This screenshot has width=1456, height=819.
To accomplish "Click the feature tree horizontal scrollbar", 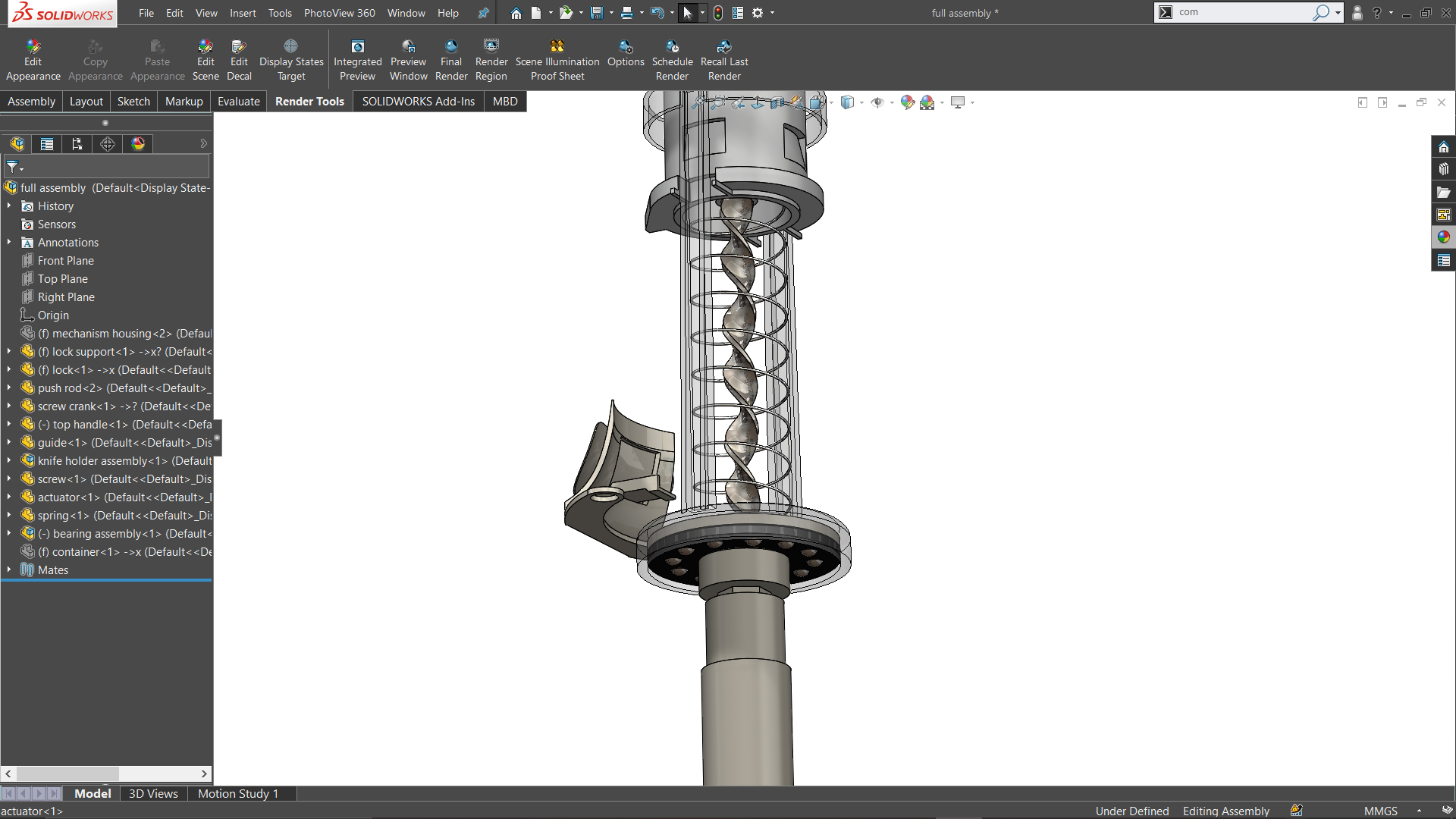I will (x=68, y=773).
